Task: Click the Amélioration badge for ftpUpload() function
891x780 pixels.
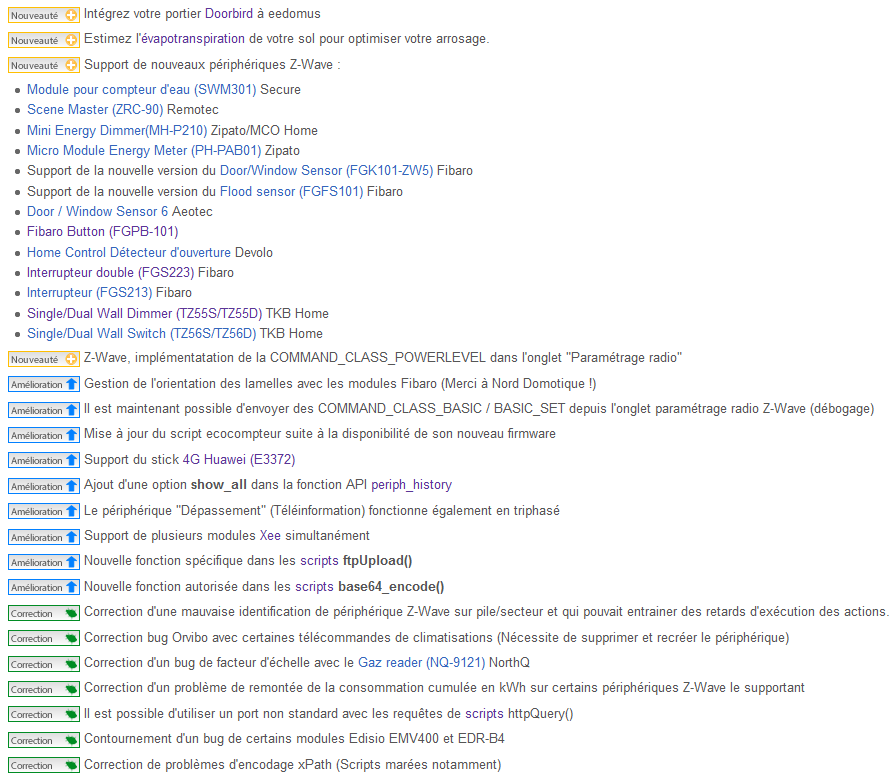Action: point(44,562)
